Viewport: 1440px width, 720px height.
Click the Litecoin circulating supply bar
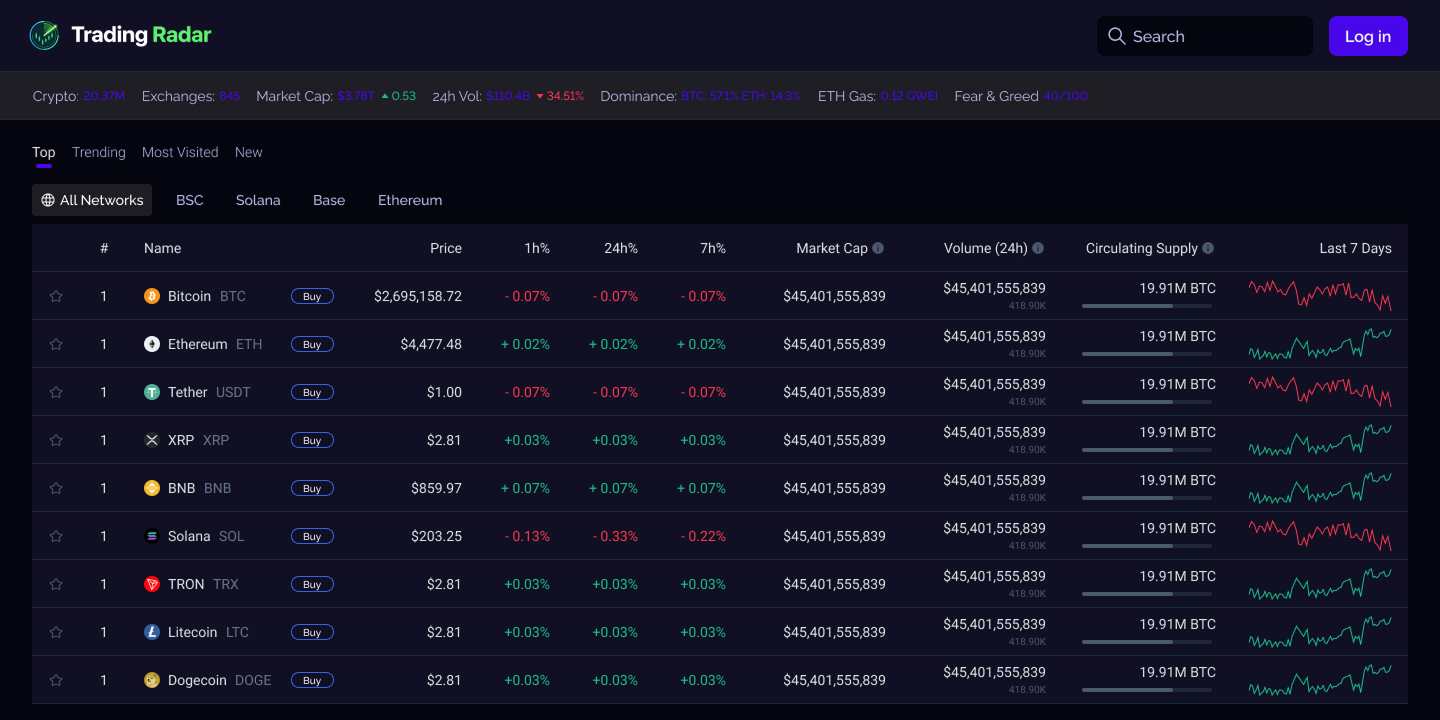[1147, 642]
